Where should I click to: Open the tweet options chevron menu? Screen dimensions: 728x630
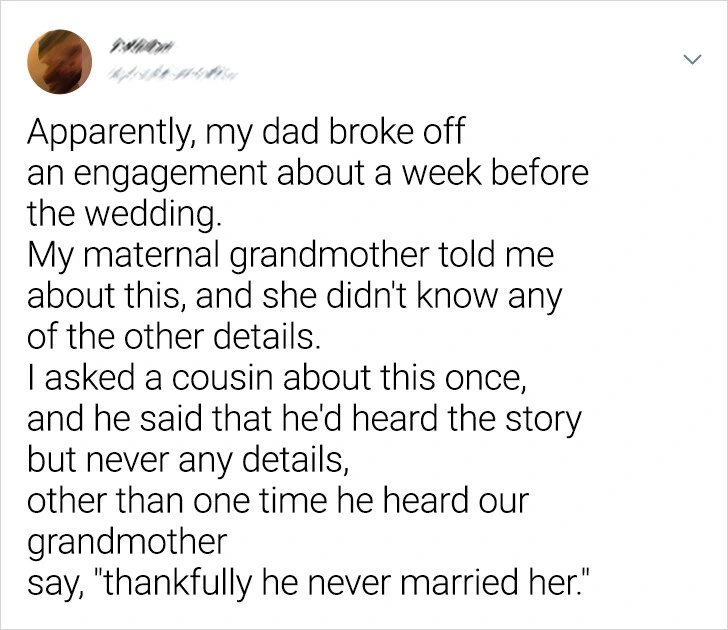click(x=691, y=61)
